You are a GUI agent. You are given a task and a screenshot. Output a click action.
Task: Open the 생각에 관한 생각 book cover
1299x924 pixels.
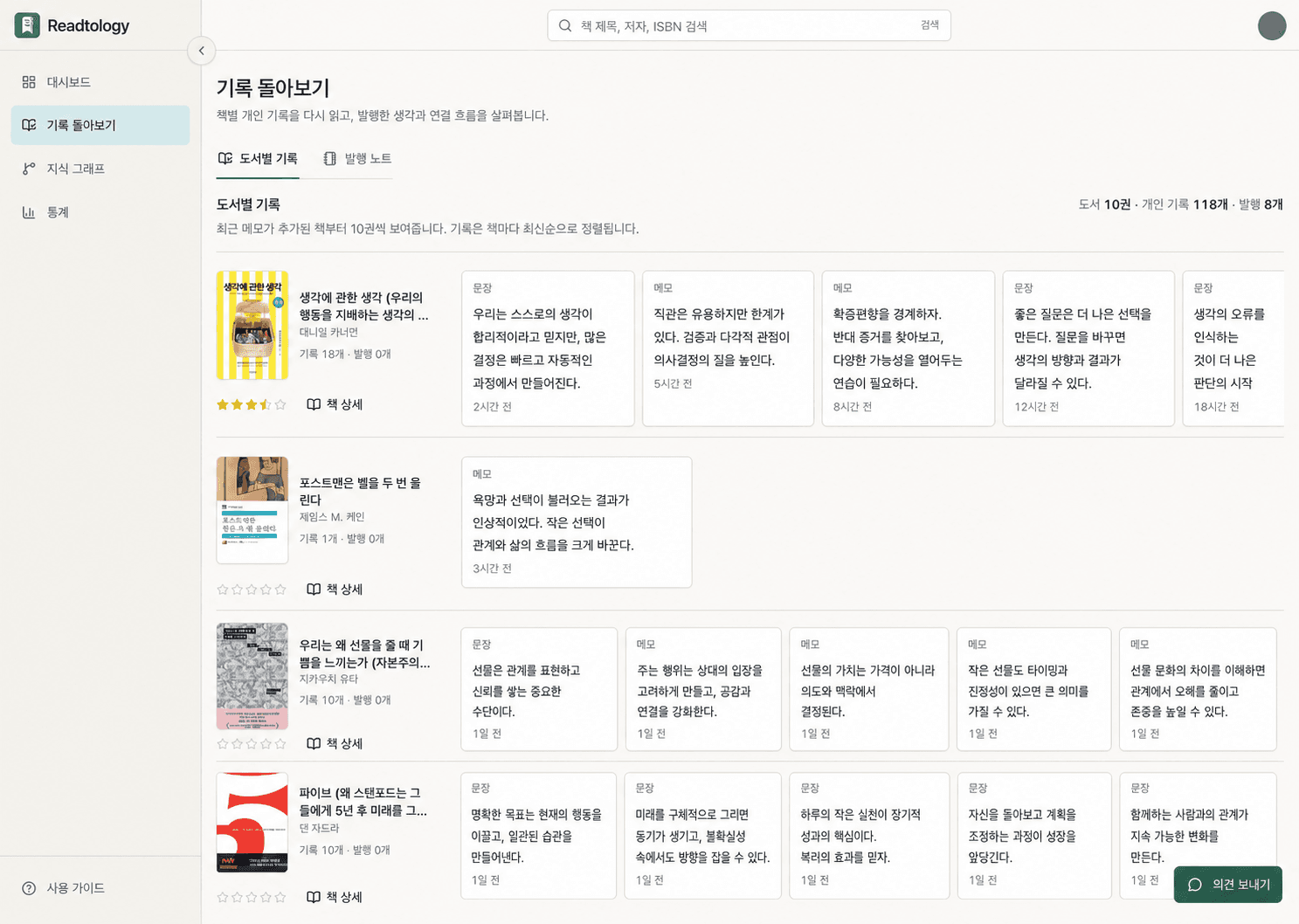tap(252, 325)
